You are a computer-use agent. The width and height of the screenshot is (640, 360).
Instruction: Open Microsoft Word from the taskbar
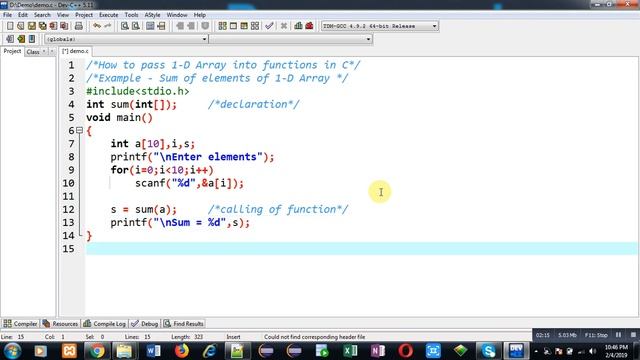[153, 351]
